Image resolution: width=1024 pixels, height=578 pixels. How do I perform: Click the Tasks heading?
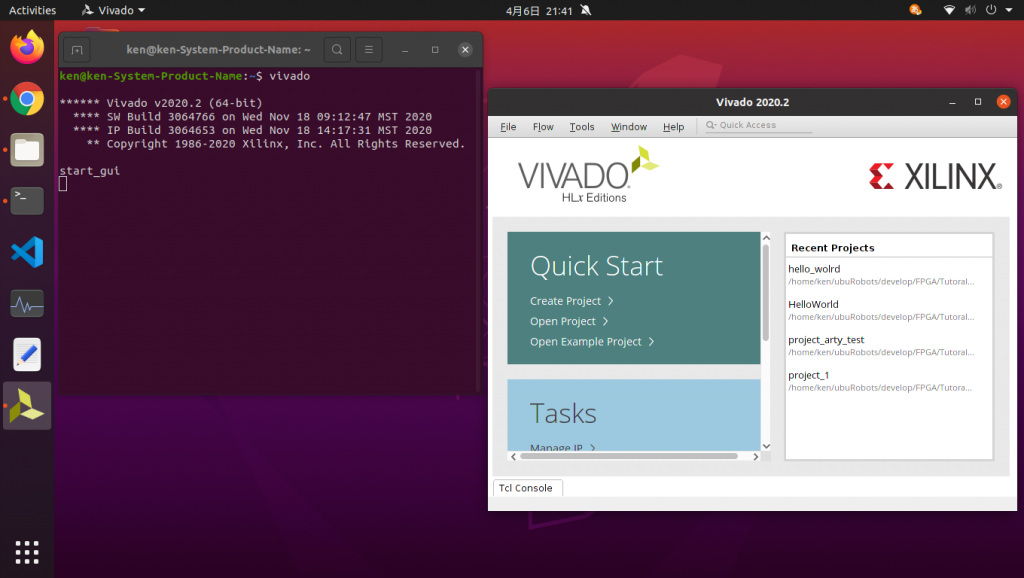[x=563, y=413]
